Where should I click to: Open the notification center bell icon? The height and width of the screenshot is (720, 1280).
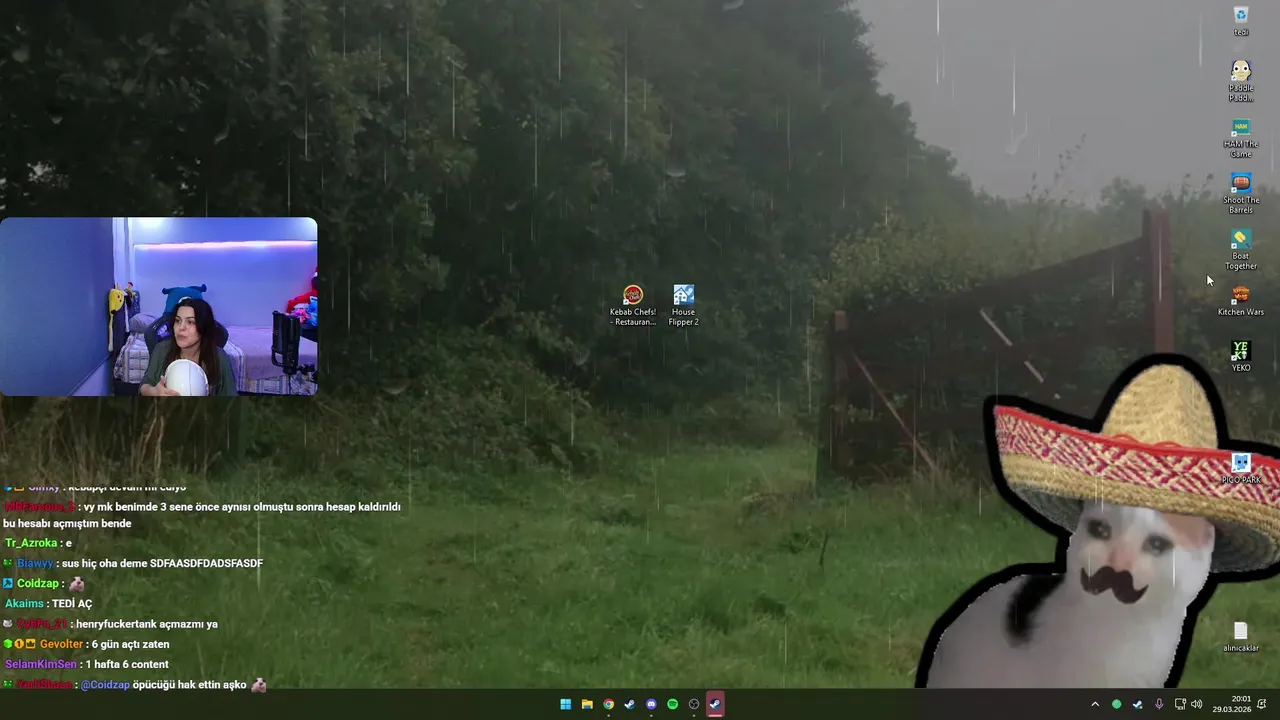(1262, 704)
